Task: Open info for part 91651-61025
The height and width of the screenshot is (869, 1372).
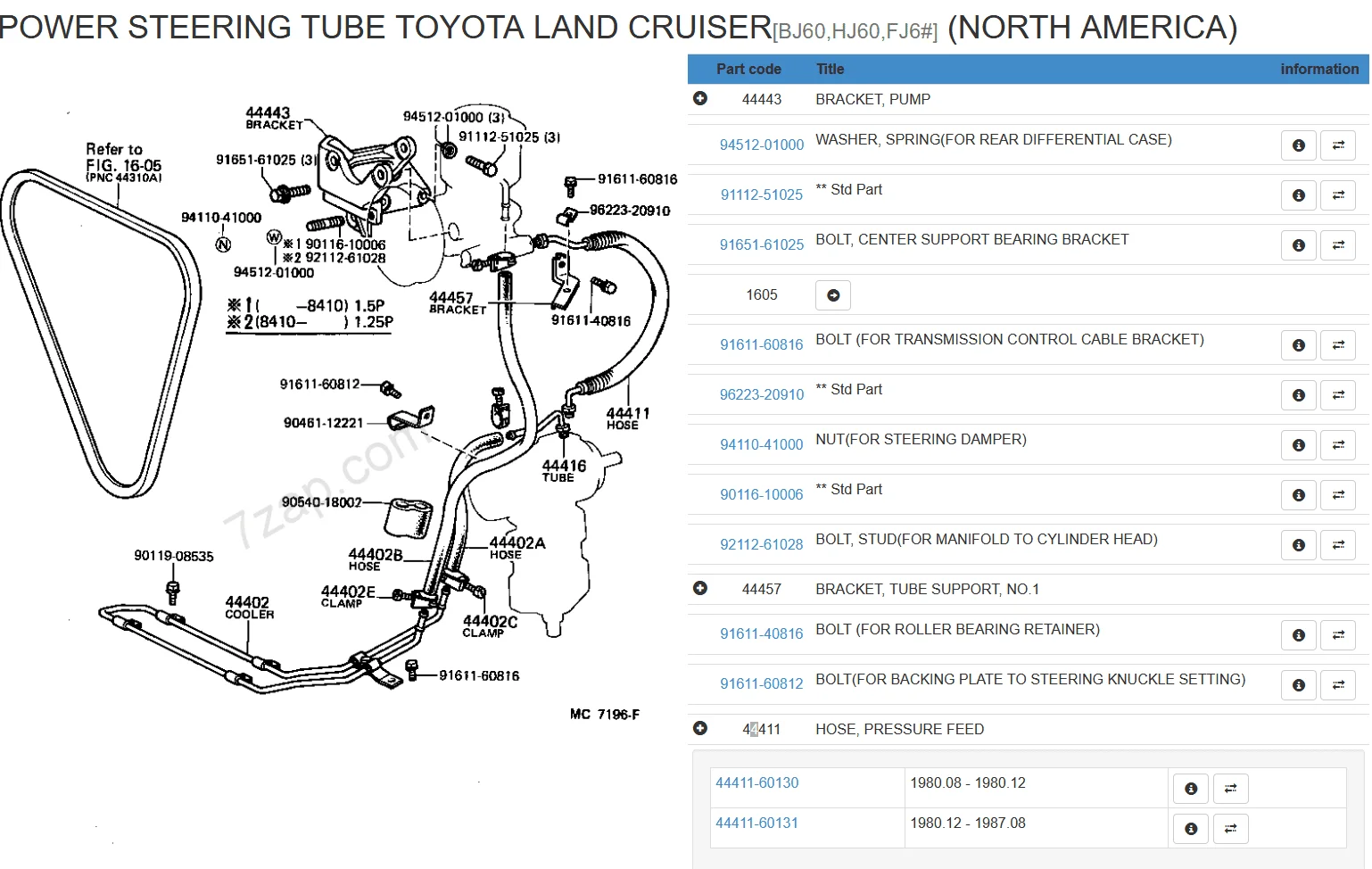Action: [1299, 245]
